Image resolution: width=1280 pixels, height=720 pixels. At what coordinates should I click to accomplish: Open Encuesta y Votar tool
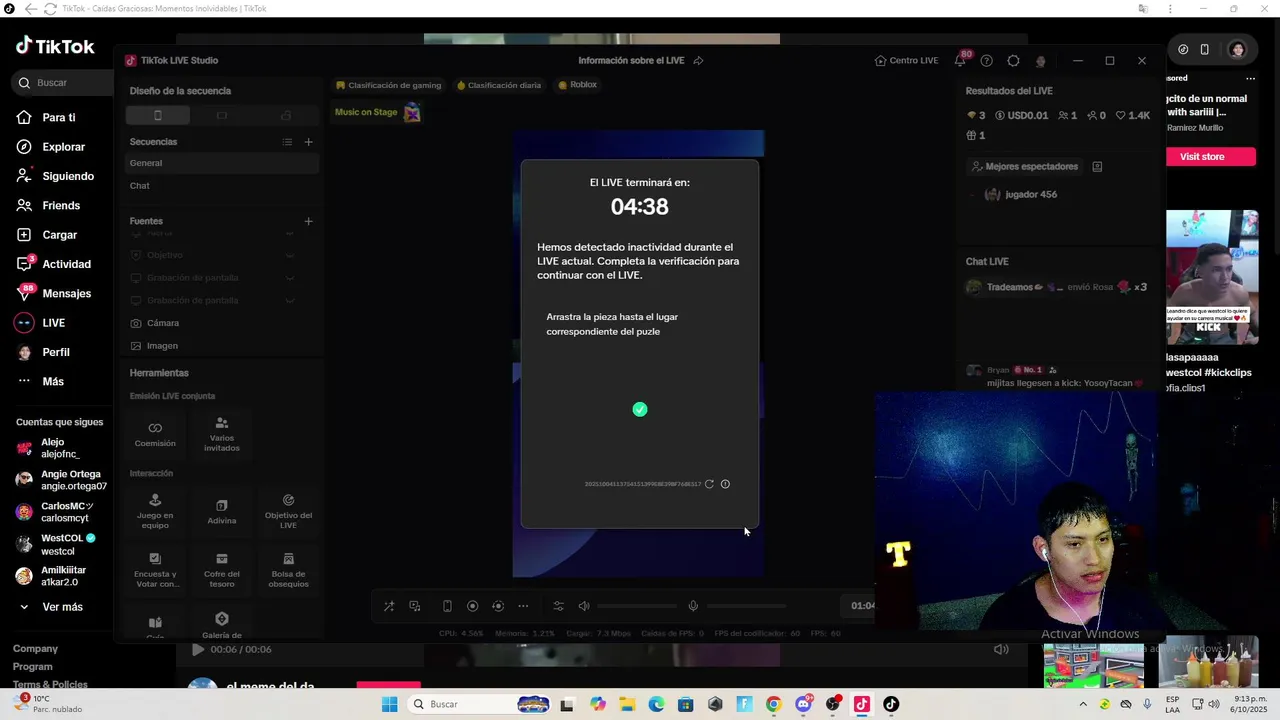[x=155, y=570]
